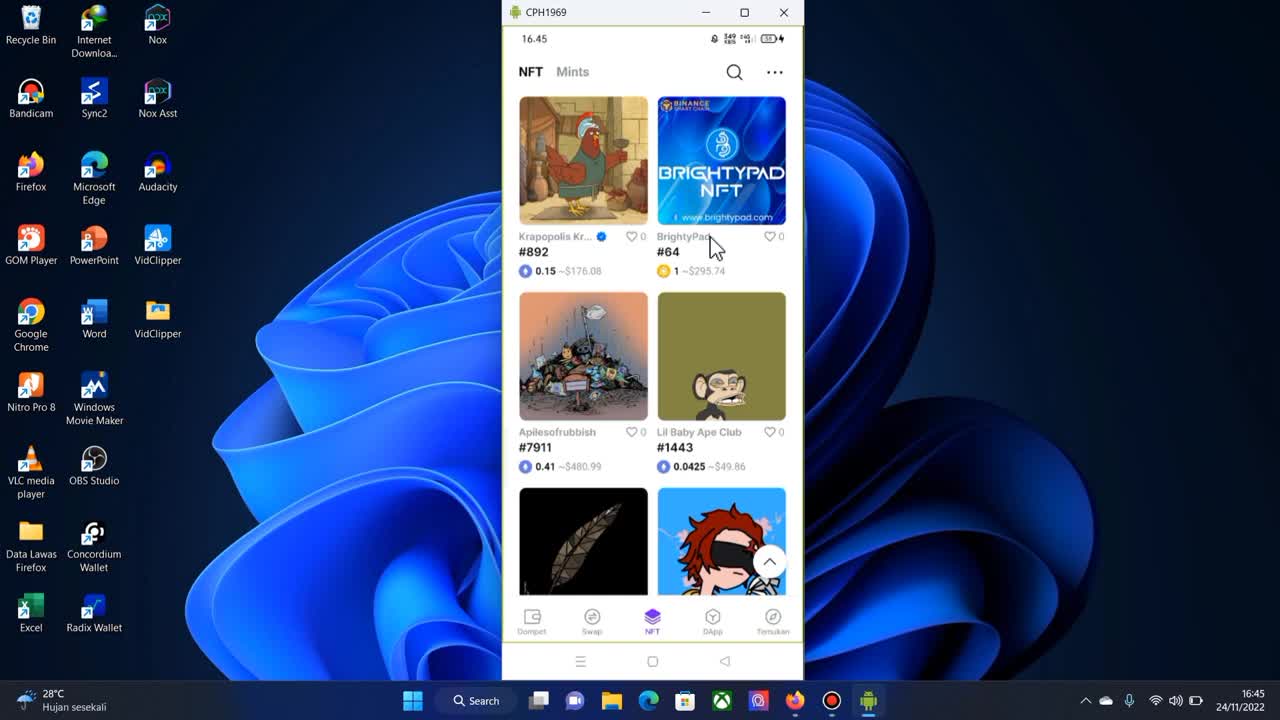Select the NFT tab at top

[x=530, y=72]
